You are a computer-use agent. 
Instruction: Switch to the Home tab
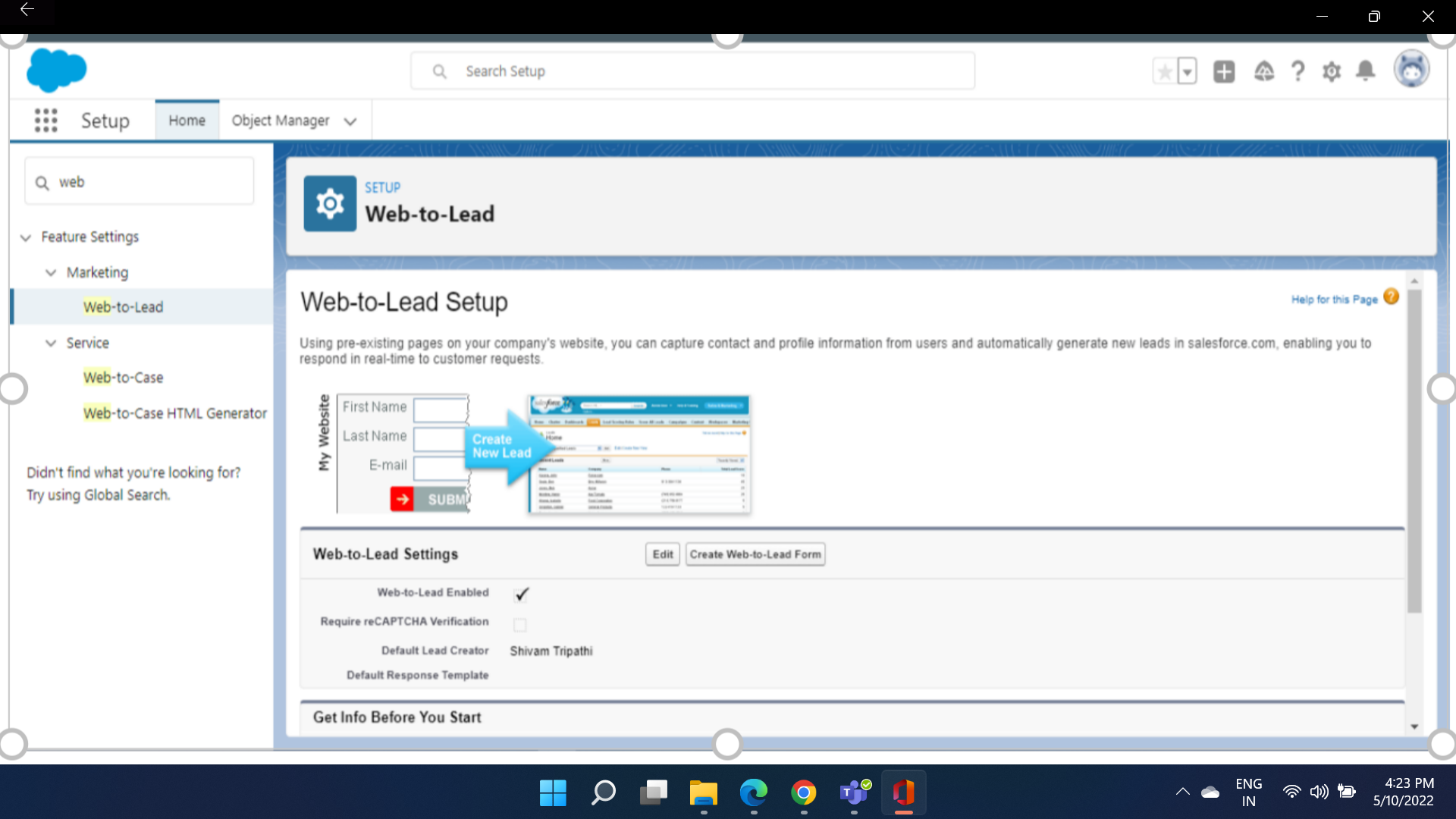(187, 121)
